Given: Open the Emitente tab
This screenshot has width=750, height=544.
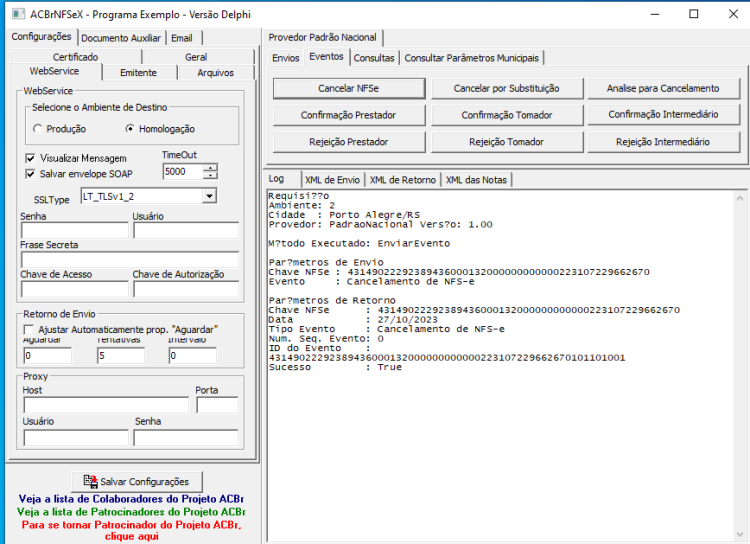Looking at the screenshot, I should (x=139, y=73).
